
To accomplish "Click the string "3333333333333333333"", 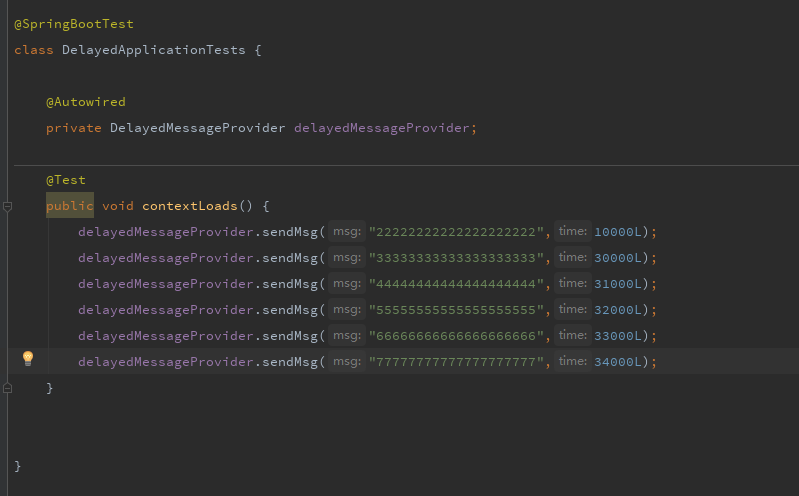I will tap(456, 258).
